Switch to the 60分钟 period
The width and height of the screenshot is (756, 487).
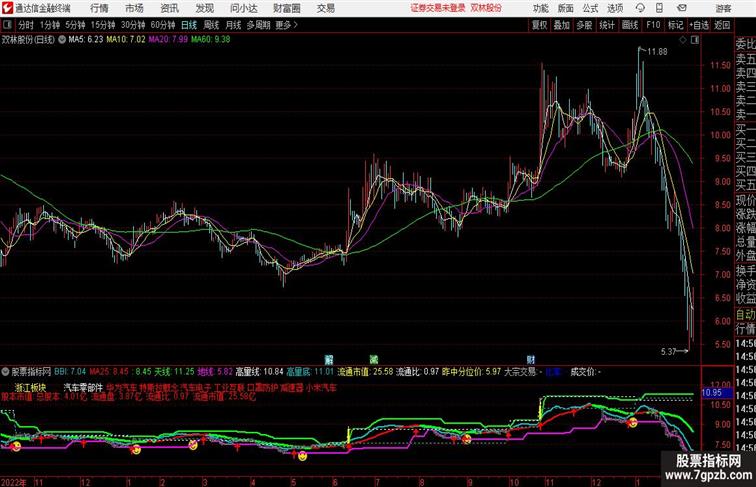pos(163,25)
